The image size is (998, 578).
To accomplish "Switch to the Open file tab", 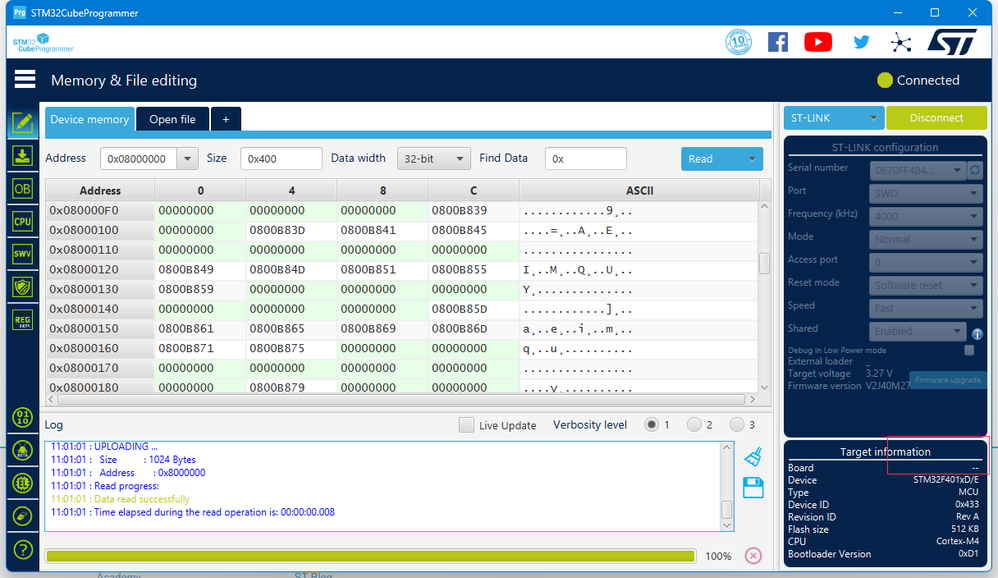I will [172, 119].
